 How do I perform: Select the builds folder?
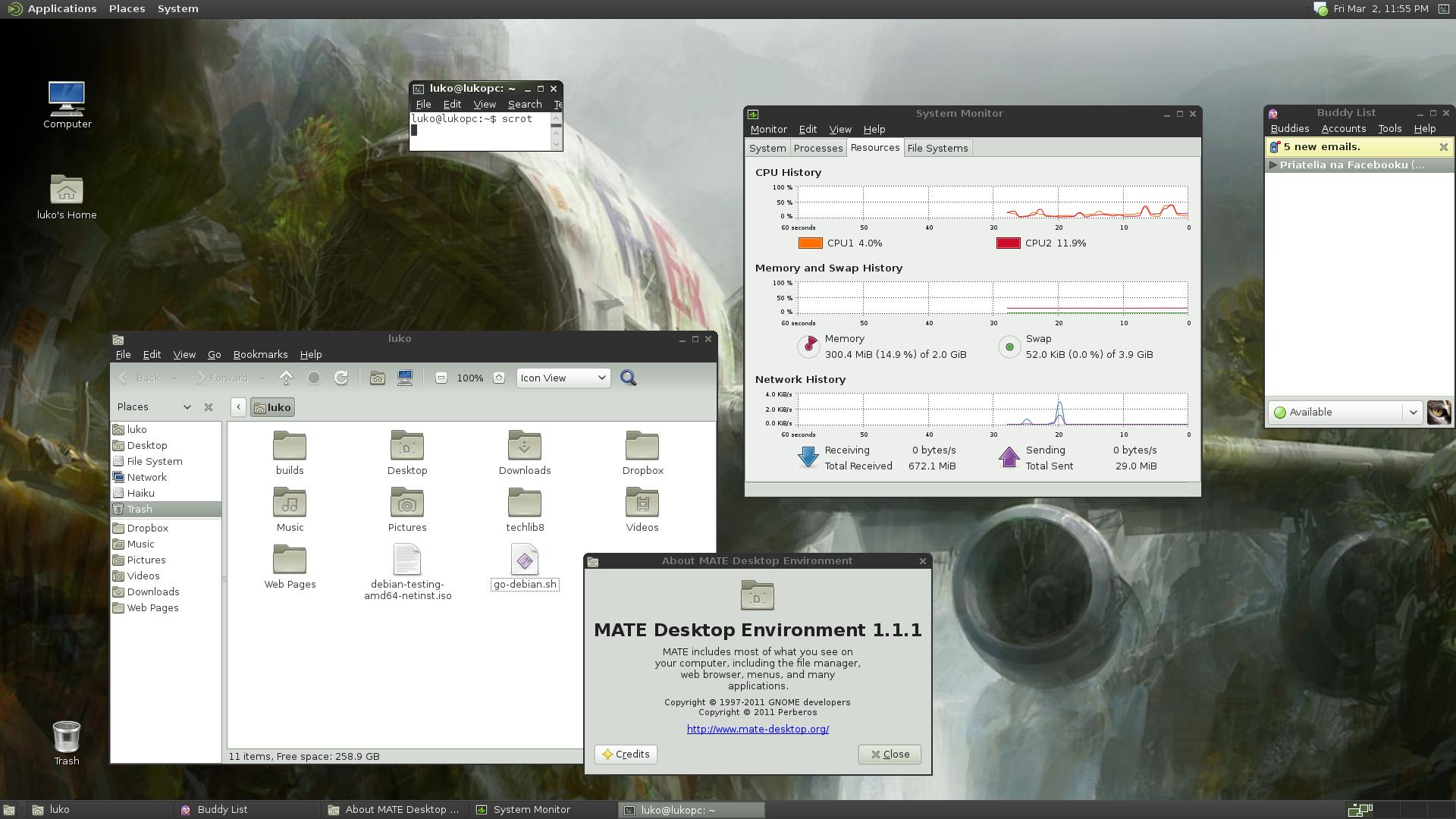(x=290, y=453)
